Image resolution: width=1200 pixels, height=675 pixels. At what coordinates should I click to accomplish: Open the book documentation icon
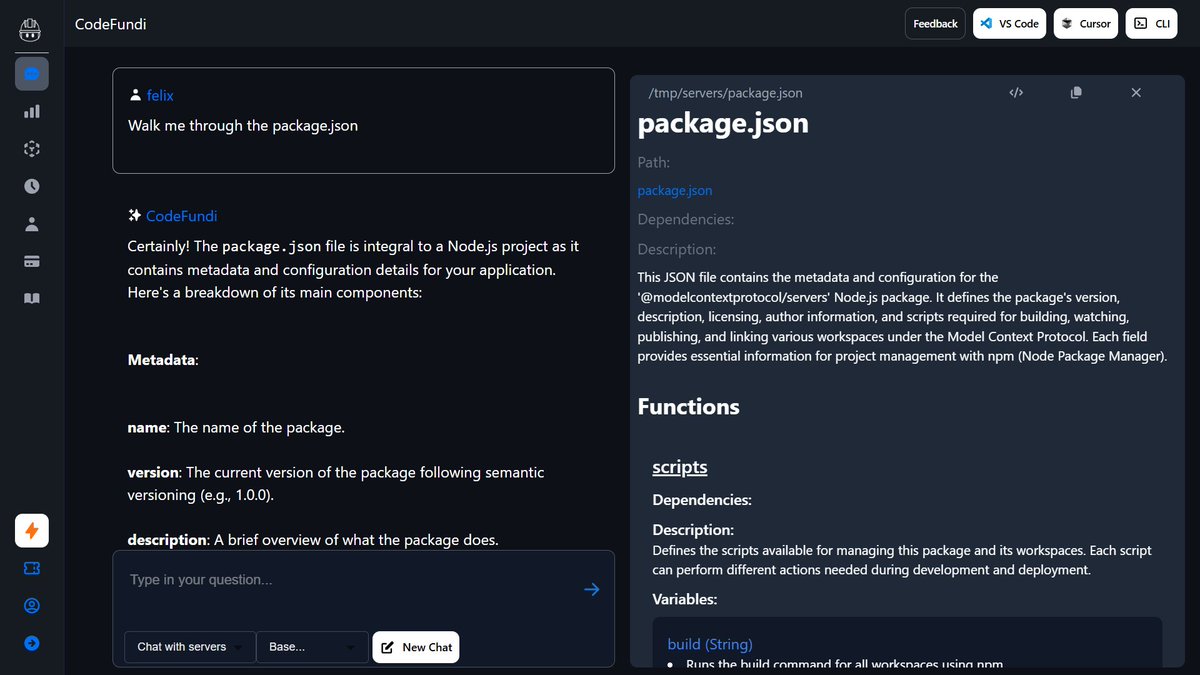click(32, 299)
